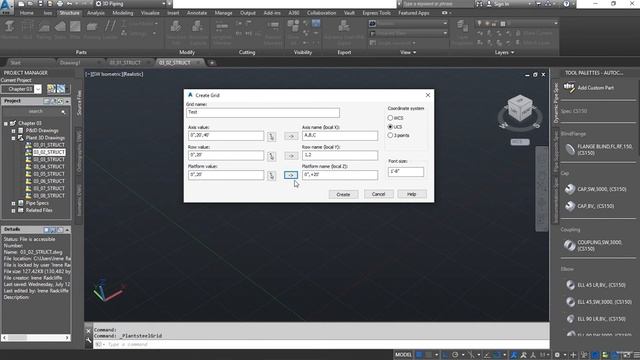Select 03_05_STRUCT in the project tree

pos(49,174)
